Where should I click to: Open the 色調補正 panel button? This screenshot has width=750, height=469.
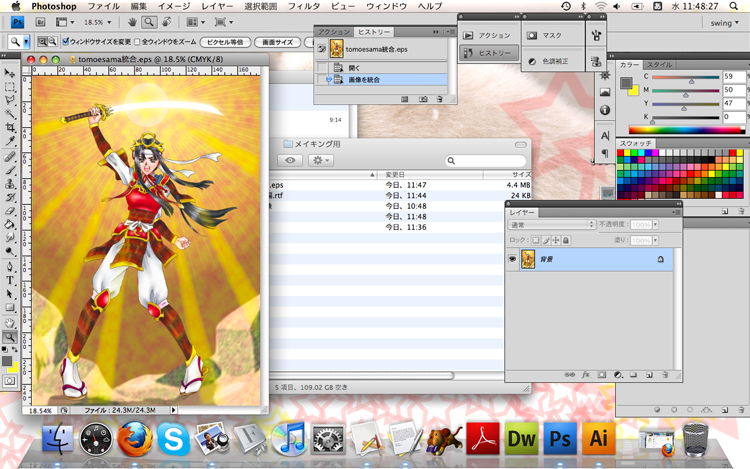(x=553, y=61)
